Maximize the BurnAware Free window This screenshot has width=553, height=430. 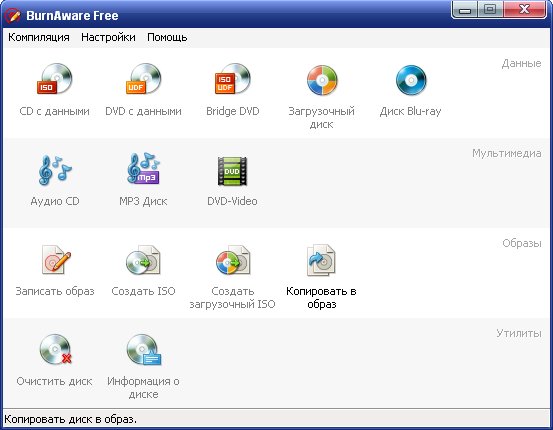click(x=490, y=10)
